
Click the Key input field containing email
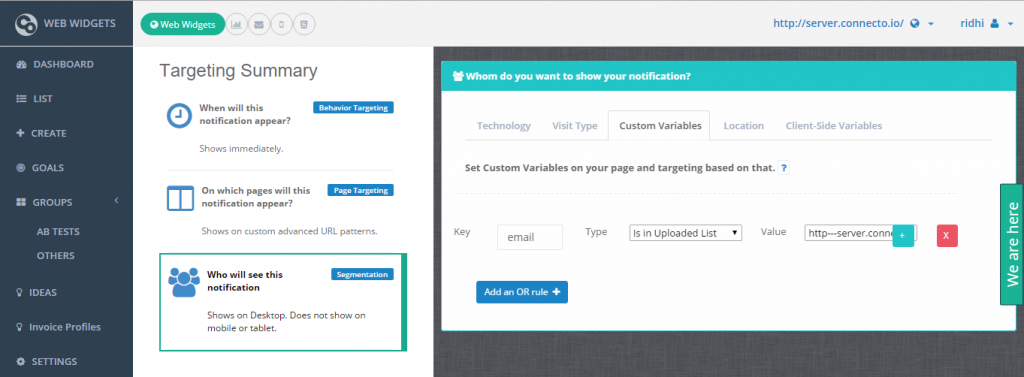[x=530, y=237]
